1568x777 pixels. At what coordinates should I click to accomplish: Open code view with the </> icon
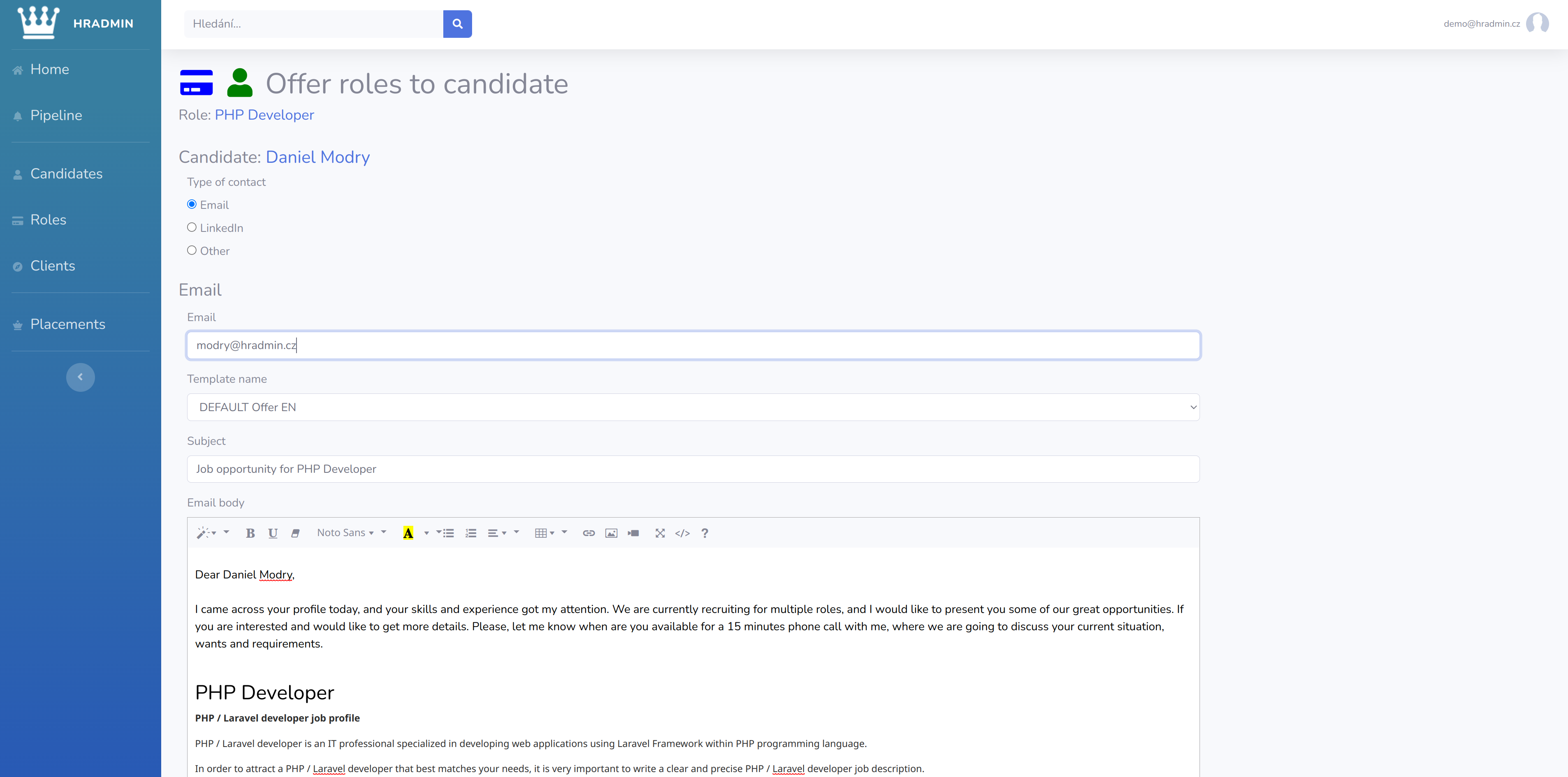682,533
